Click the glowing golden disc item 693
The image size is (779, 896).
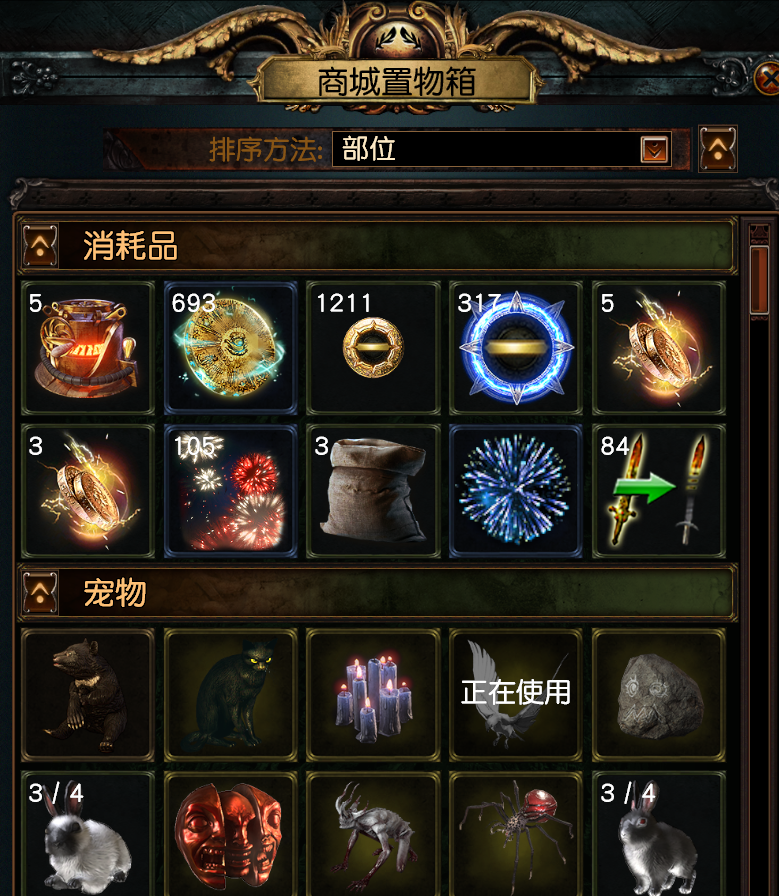[x=230, y=347]
